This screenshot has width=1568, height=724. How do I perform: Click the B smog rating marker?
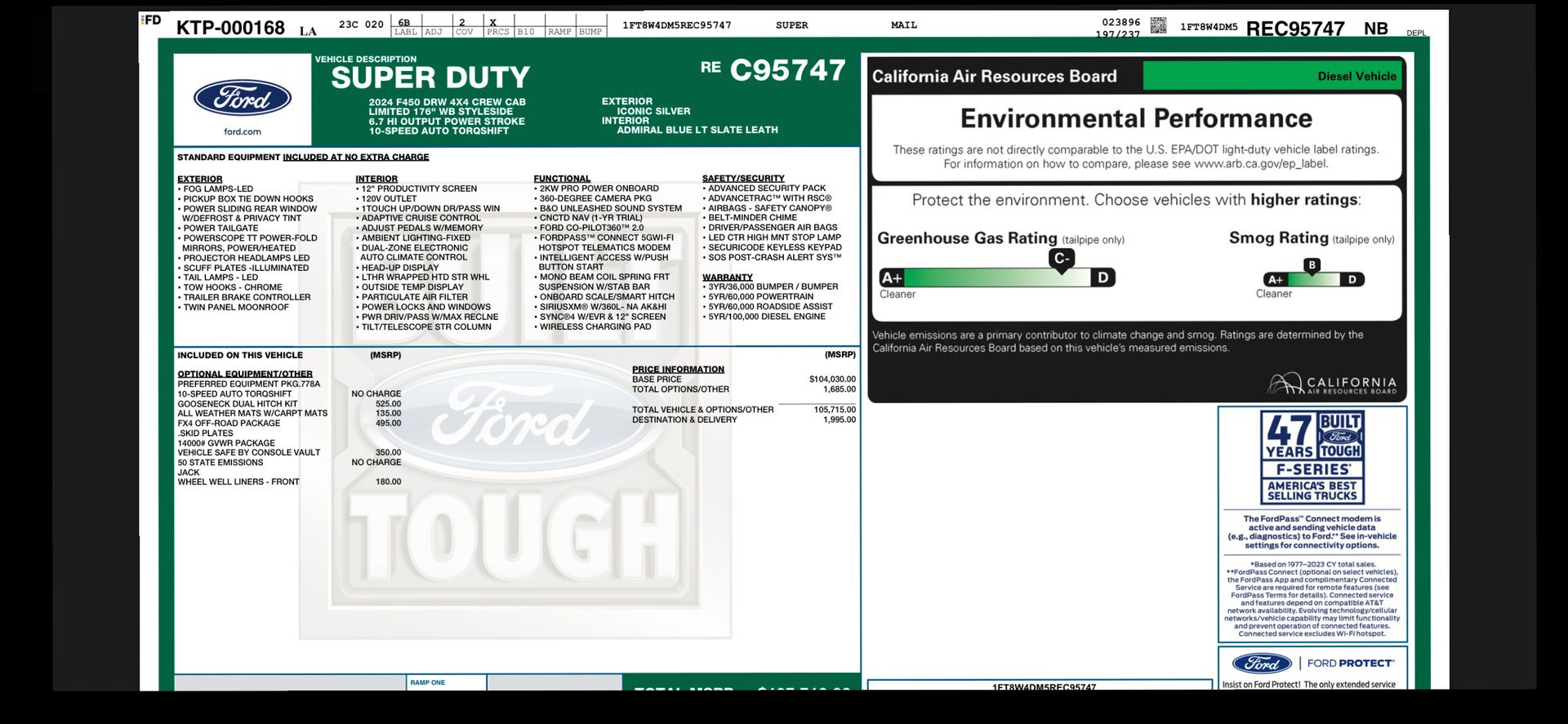click(1312, 266)
